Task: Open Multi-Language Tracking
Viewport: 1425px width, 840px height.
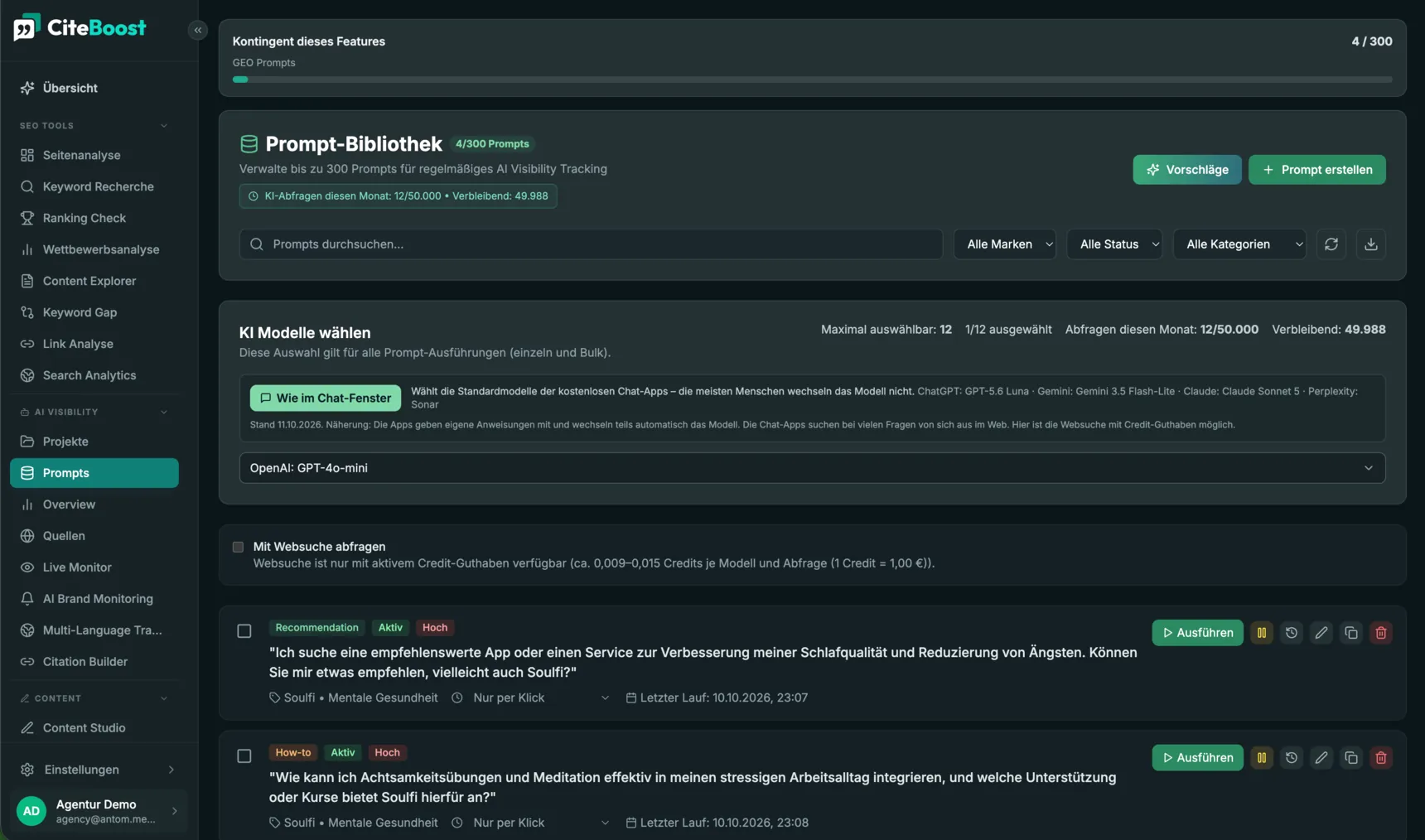Action: (94, 630)
